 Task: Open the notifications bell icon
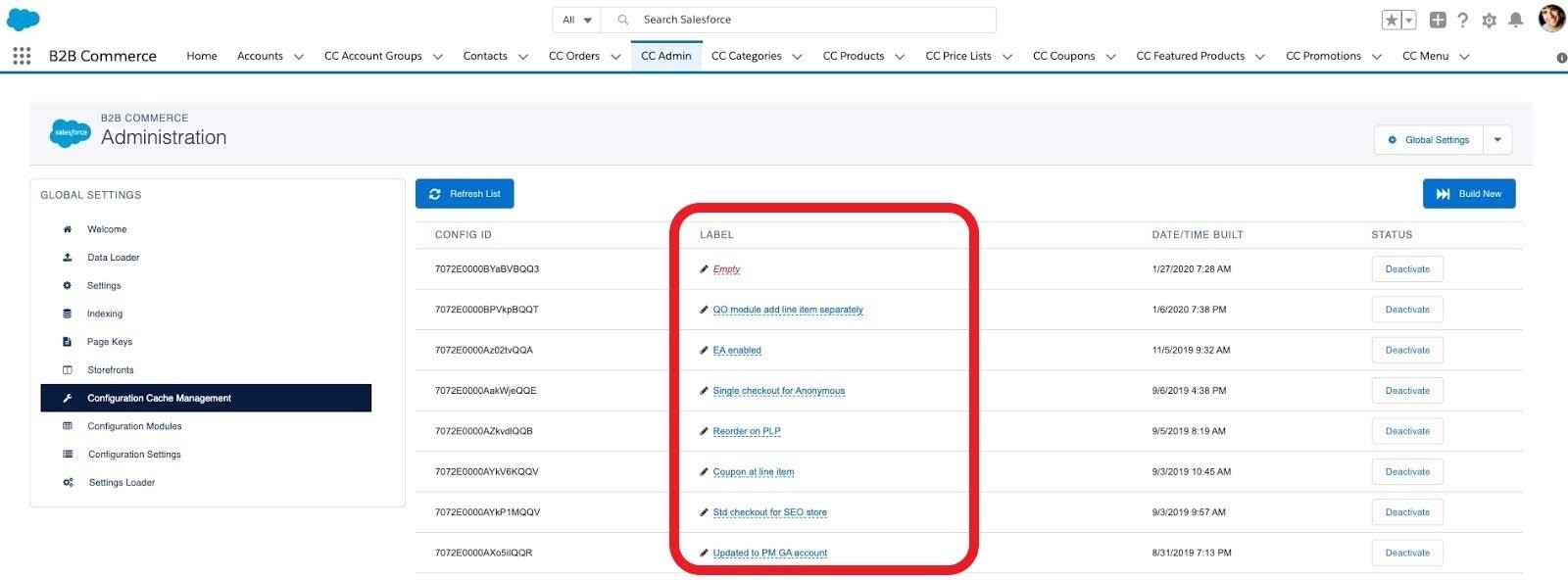[x=1516, y=20]
